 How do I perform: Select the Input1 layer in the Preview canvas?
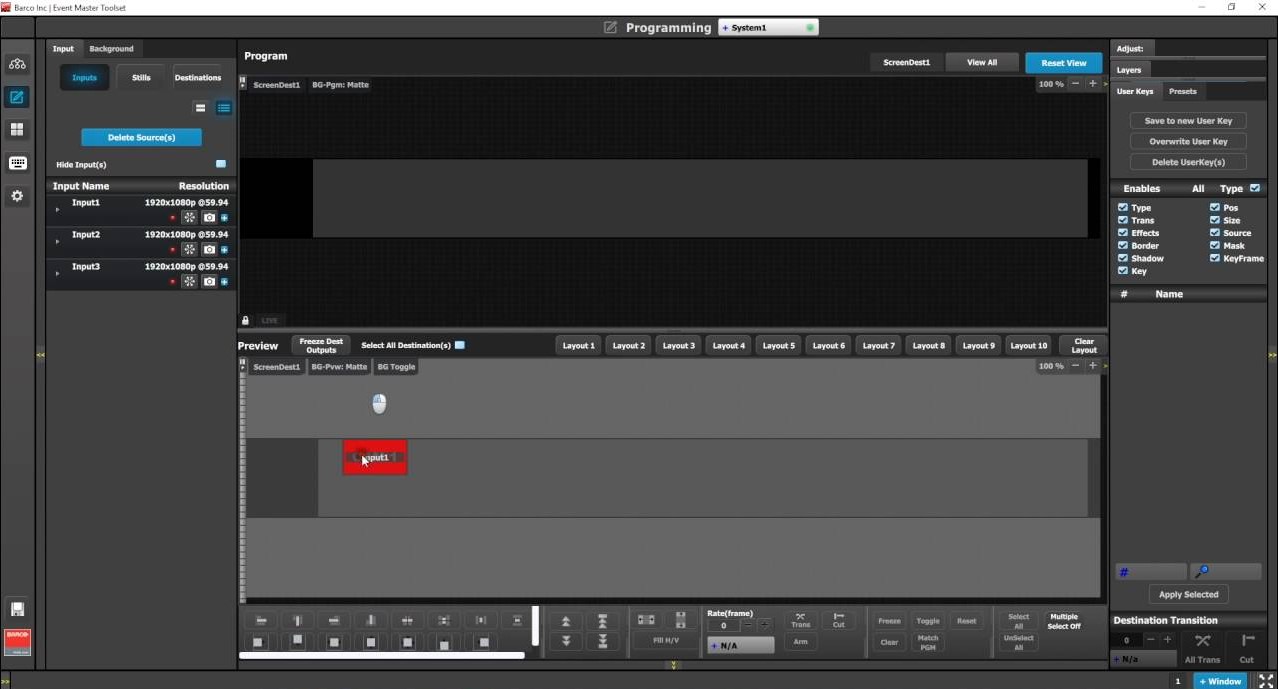(375, 457)
